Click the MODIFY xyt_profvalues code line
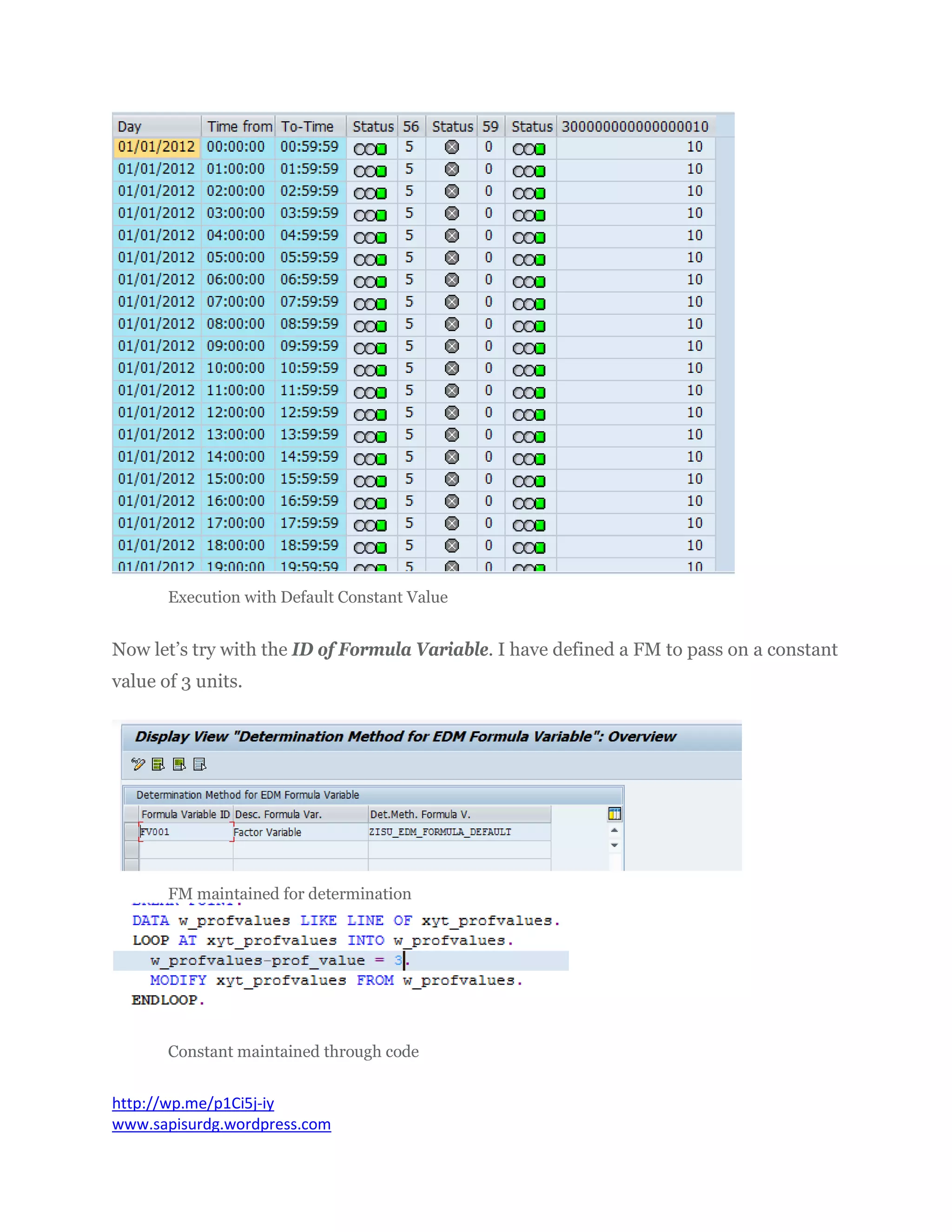This screenshot has width=952, height=1232. [x=336, y=981]
